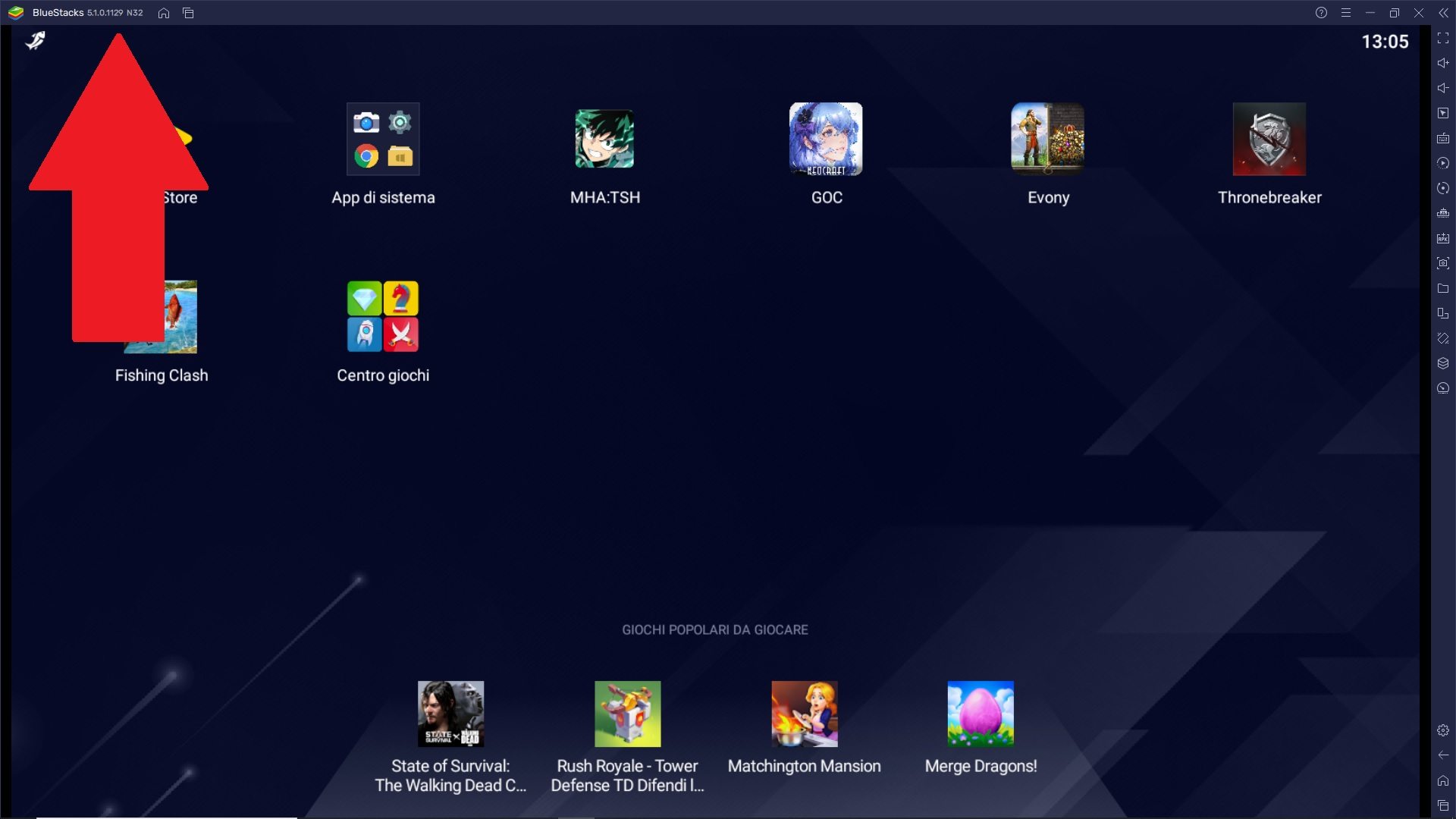Open multi-instance manager layers icon
Image resolution: width=1456 pixels, height=819 pixels.
[x=1443, y=363]
